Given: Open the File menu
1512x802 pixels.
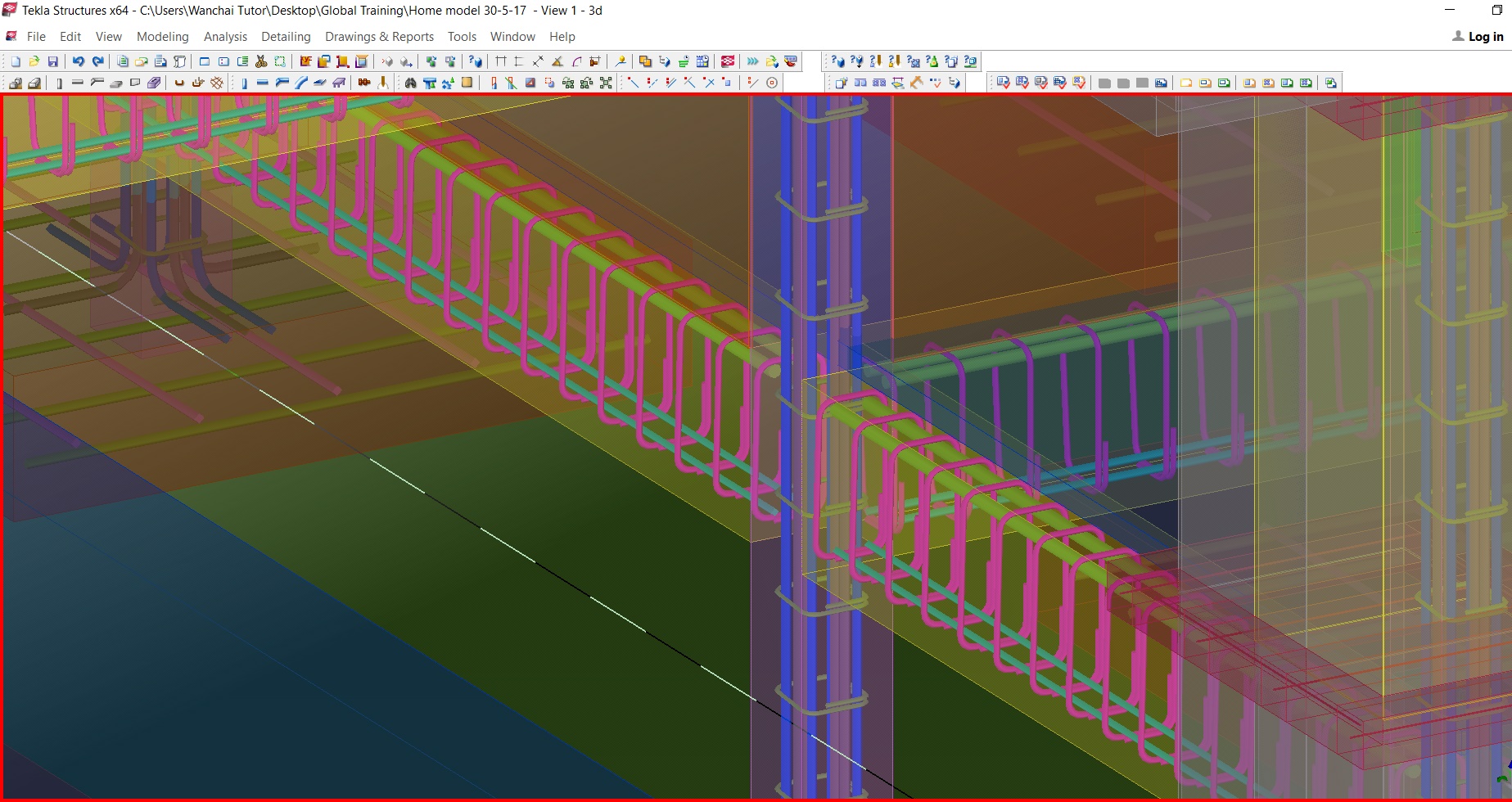Looking at the screenshot, I should (x=36, y=37).
